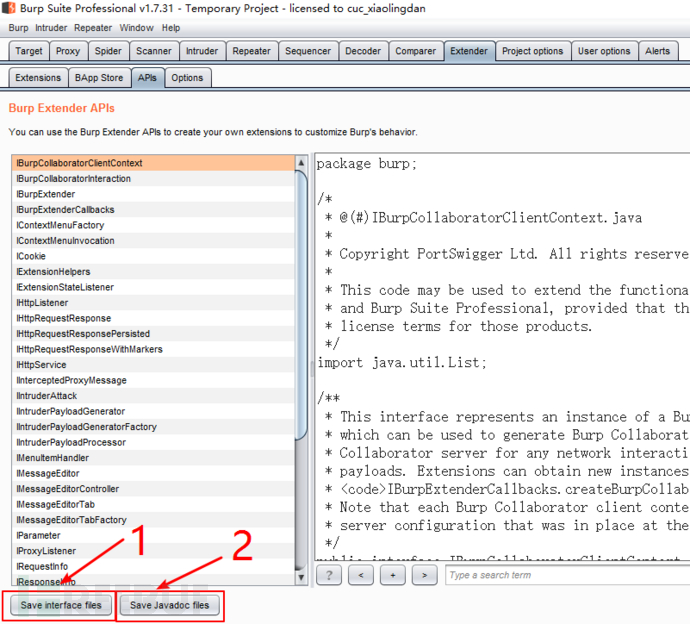This screenshot has height=624, width=690.
Task: Select IExtensionHelpers in the list
Action: 153,272
